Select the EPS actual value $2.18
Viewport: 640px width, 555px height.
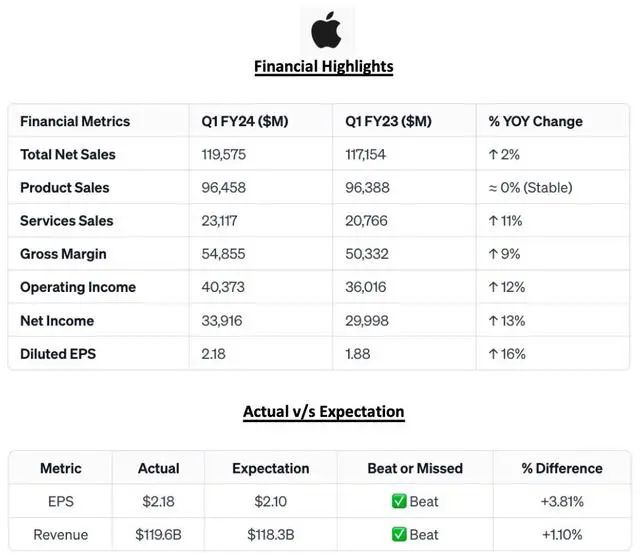(158, 501)
